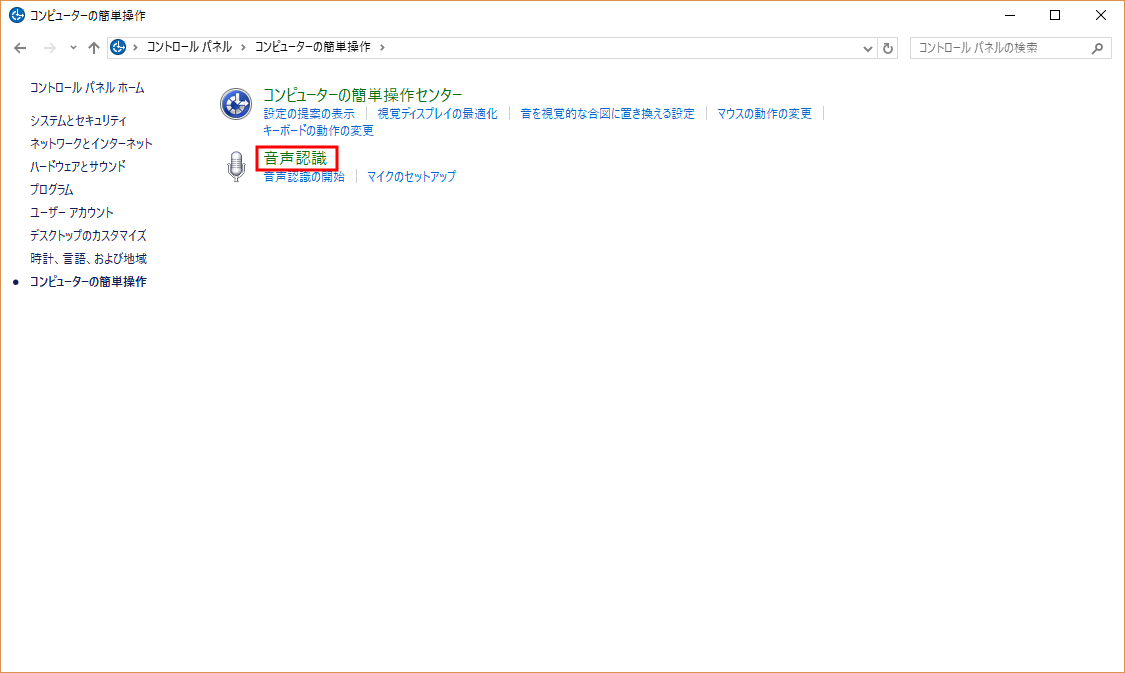
Task: Expand chevron after コントロール パネル in breadcrumb
Action: click(x=243, y=47)
